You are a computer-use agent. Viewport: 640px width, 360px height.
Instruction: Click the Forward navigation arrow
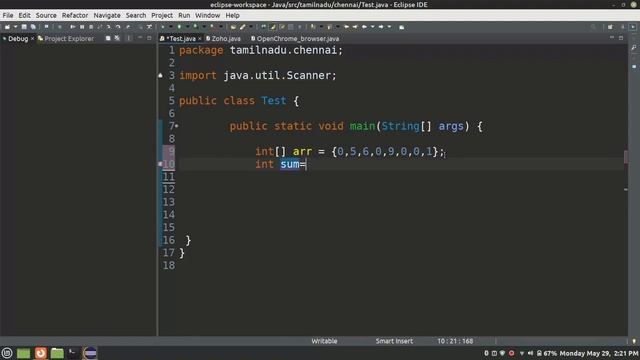tap(381, 27)
